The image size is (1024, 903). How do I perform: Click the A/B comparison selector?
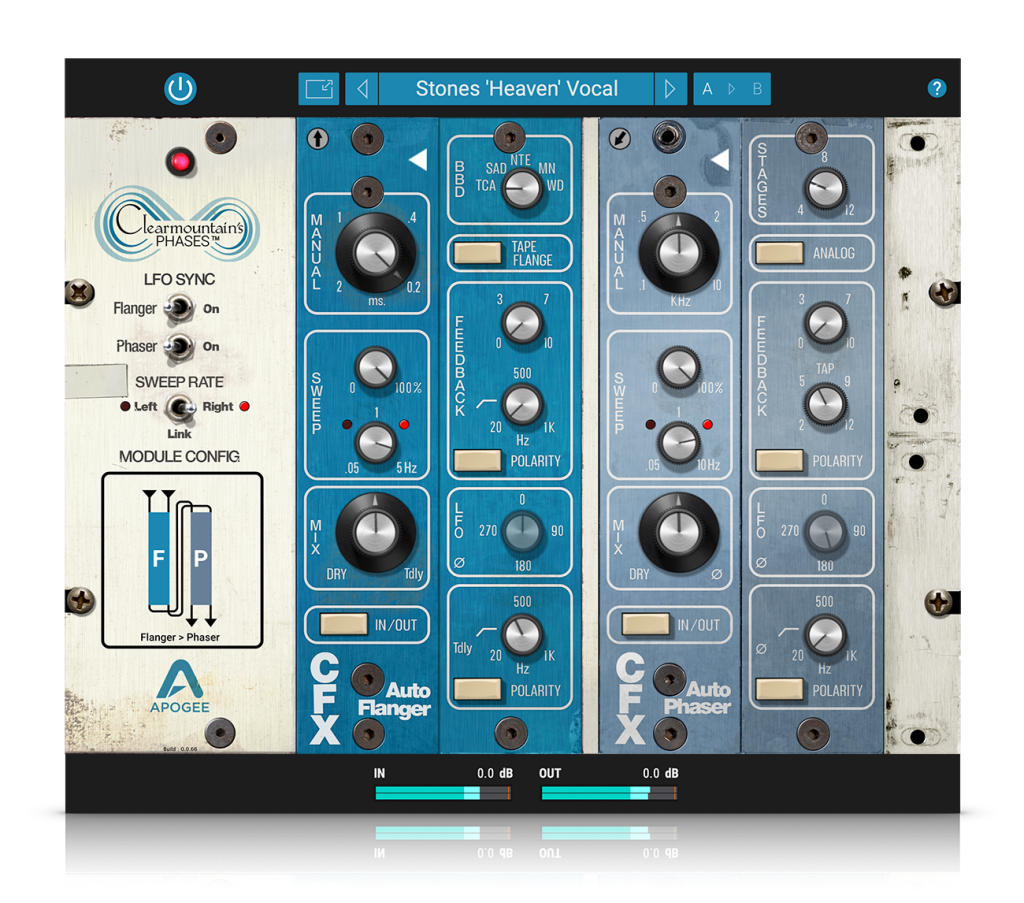(732, 89)
